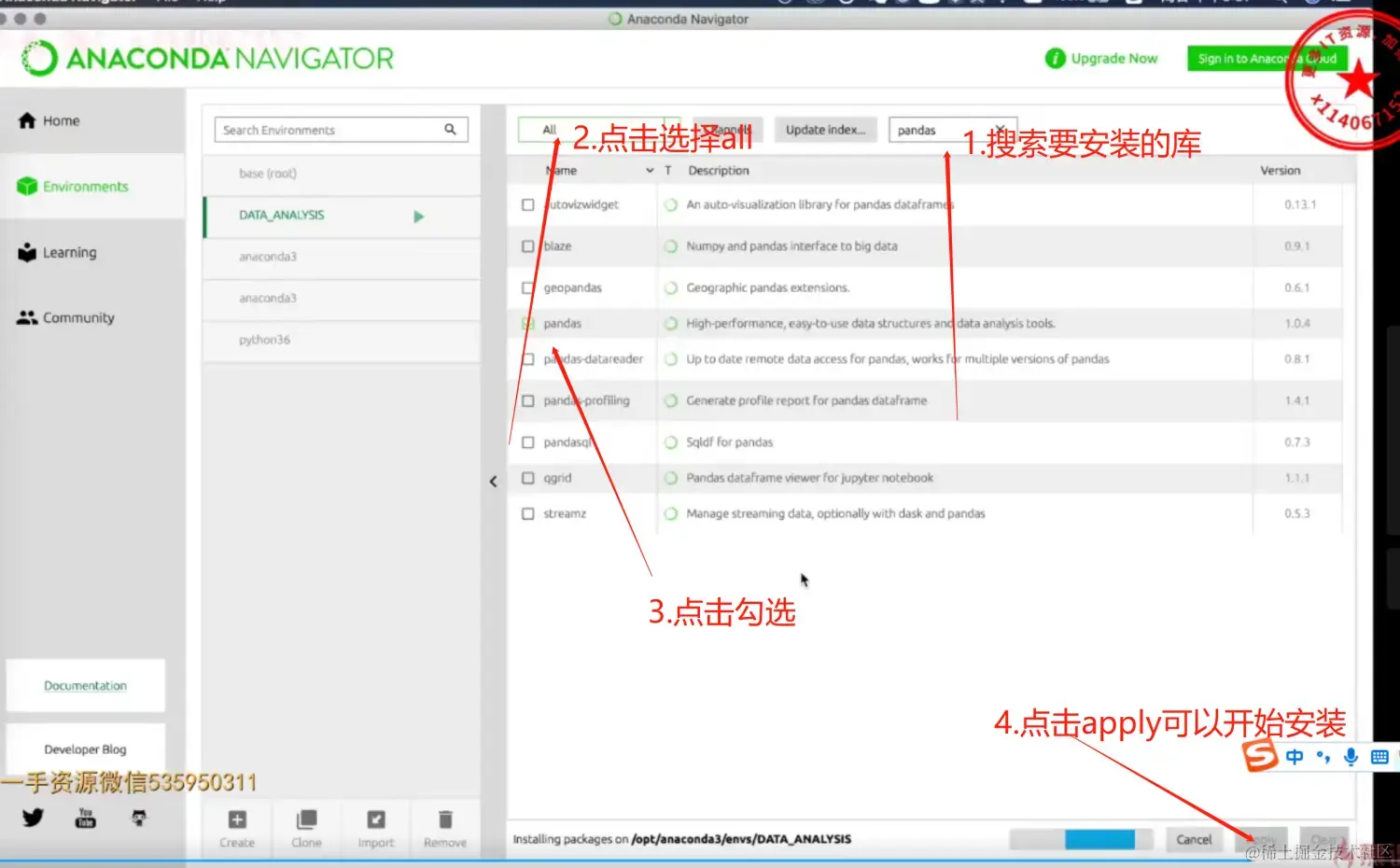Select the base (root) environment
Viewport: 1400px width, 868px height.
[x=342, y=174]
